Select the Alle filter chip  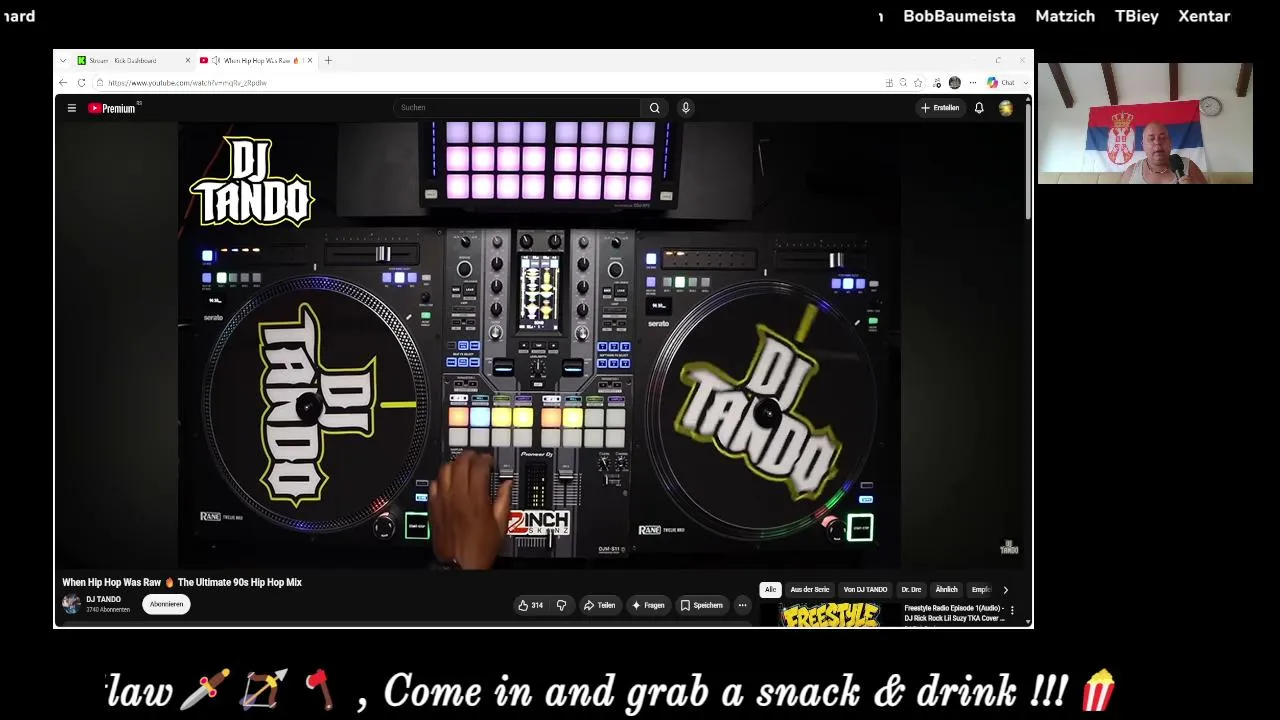pos(770,590)
